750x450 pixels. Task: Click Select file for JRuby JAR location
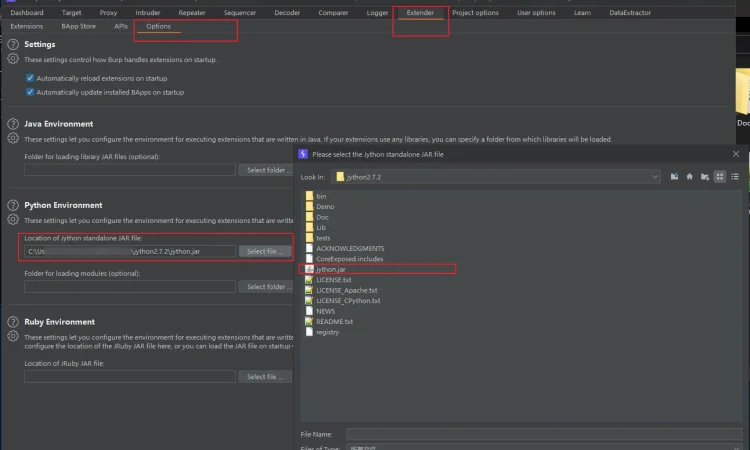point(266,376)
